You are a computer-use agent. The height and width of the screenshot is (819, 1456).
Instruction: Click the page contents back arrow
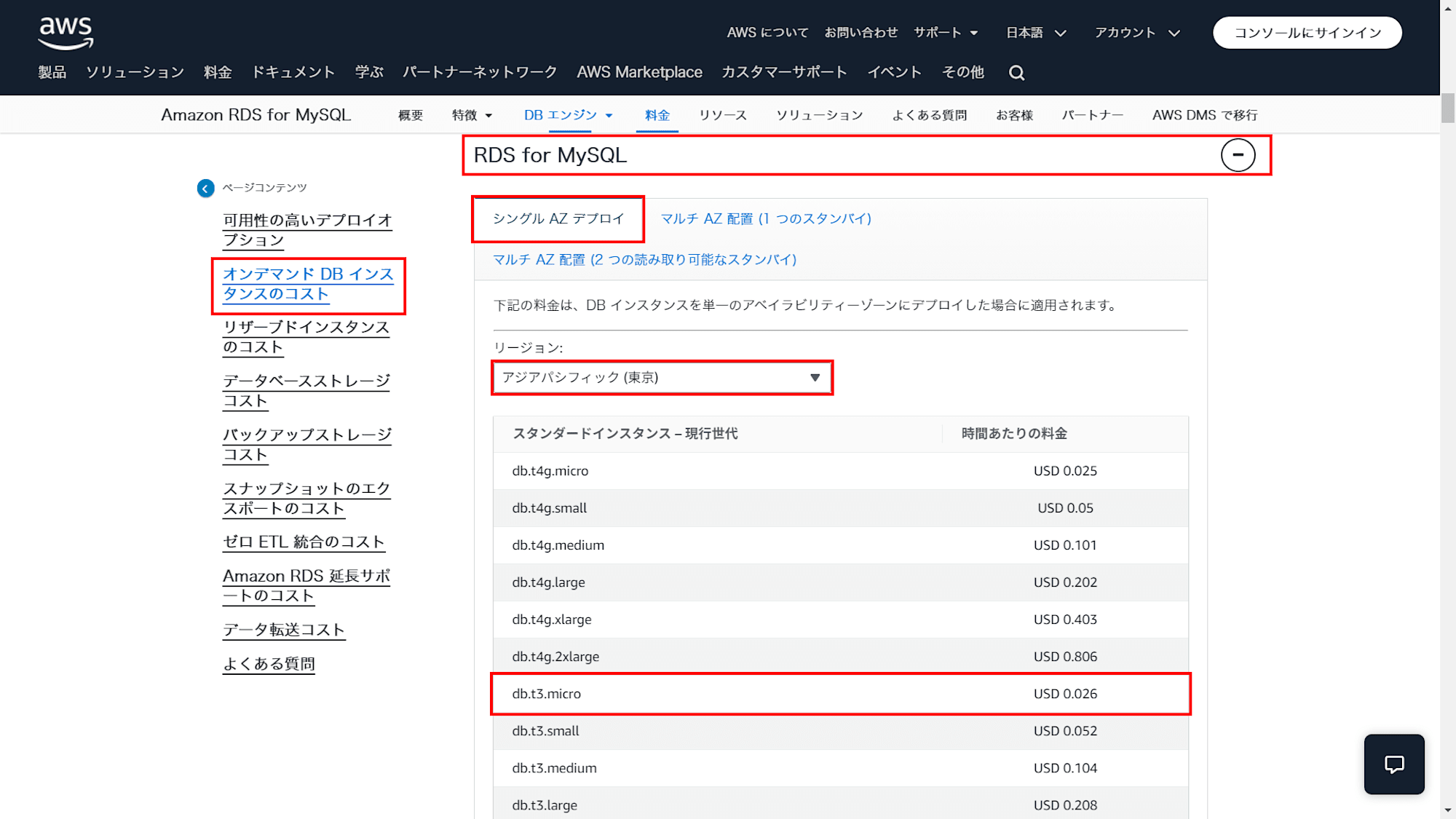205,189
